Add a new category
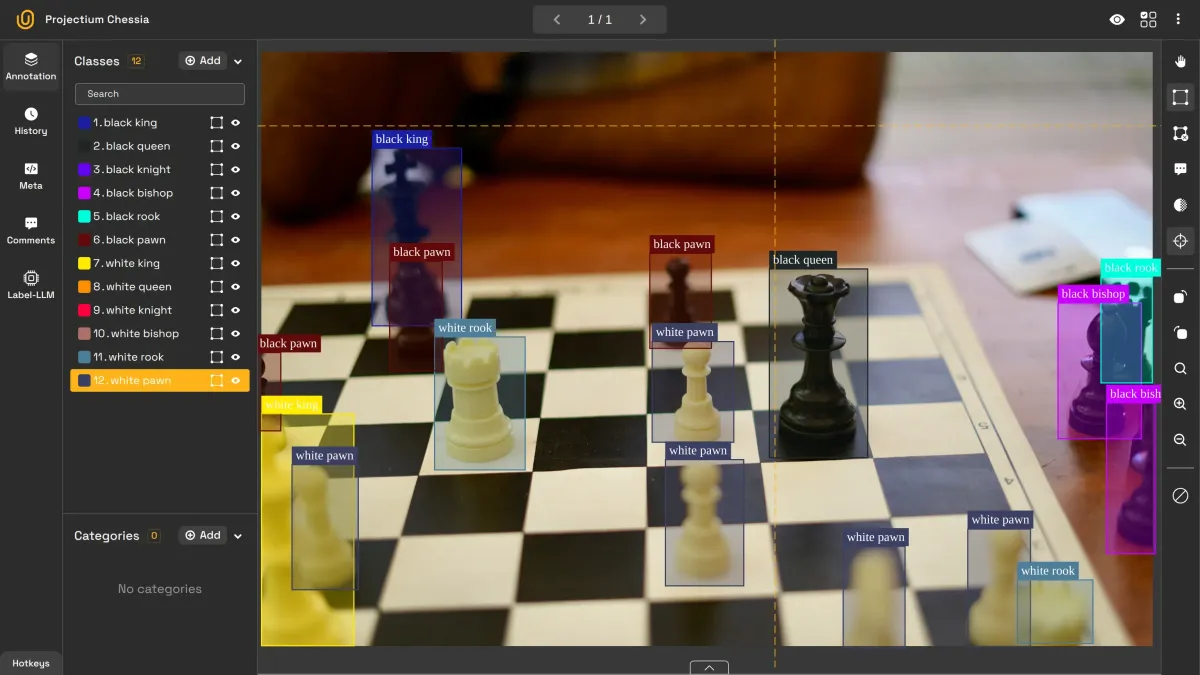Viewport: 1200px width, 675px height. pyautogui.click(x=203, y=536)
